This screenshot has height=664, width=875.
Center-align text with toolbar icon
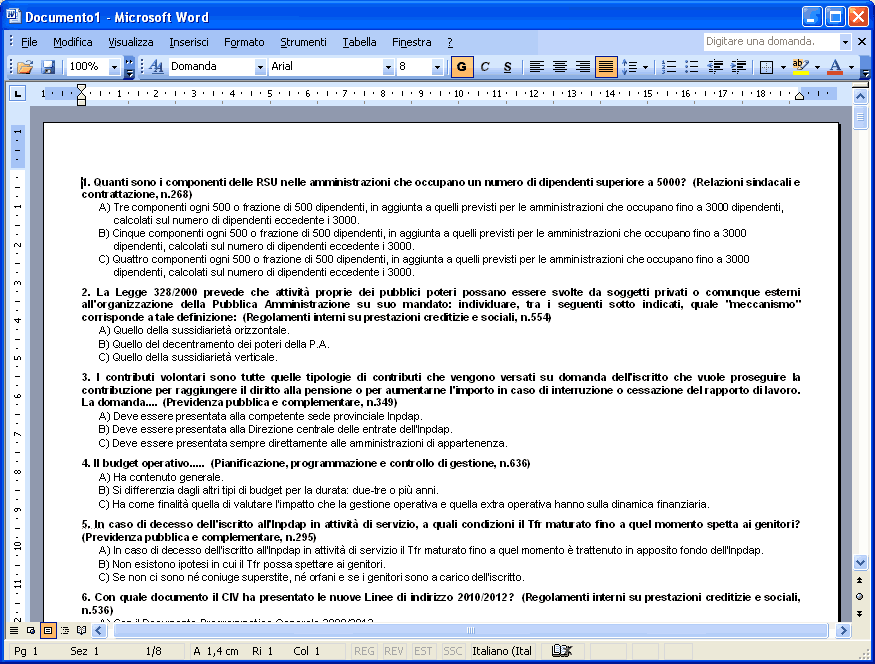click(560, 67)
